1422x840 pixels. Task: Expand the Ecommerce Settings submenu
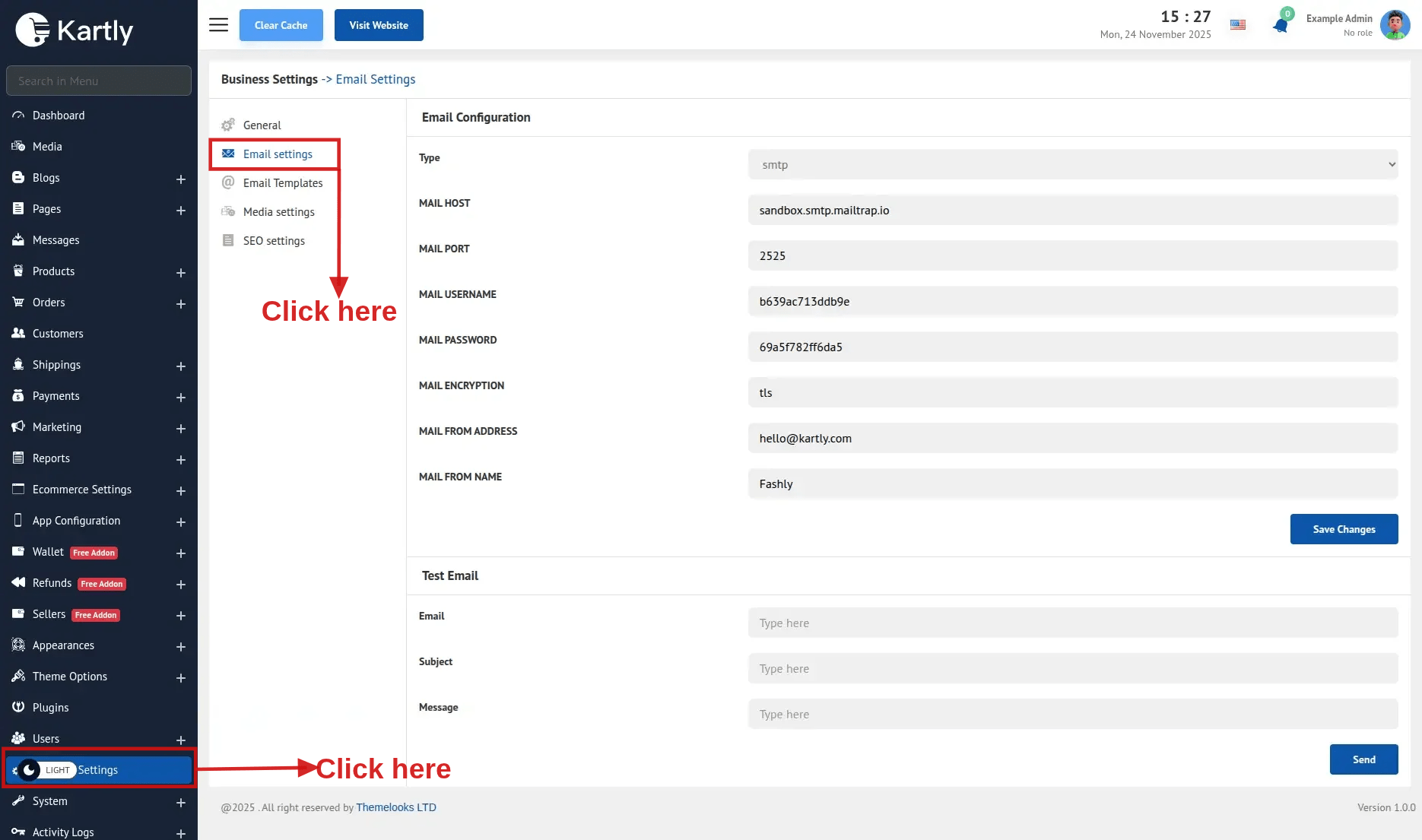(x=181, y=490)
